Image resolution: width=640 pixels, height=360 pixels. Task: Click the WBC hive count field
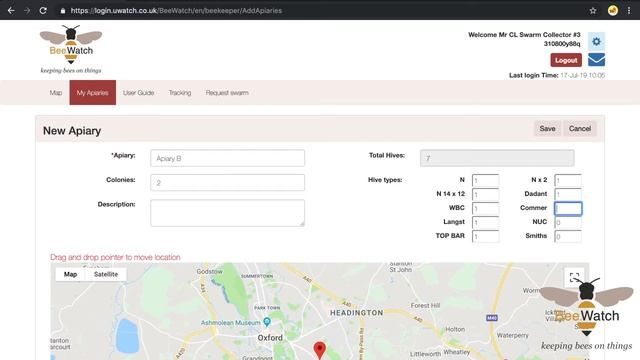[485, 208]
